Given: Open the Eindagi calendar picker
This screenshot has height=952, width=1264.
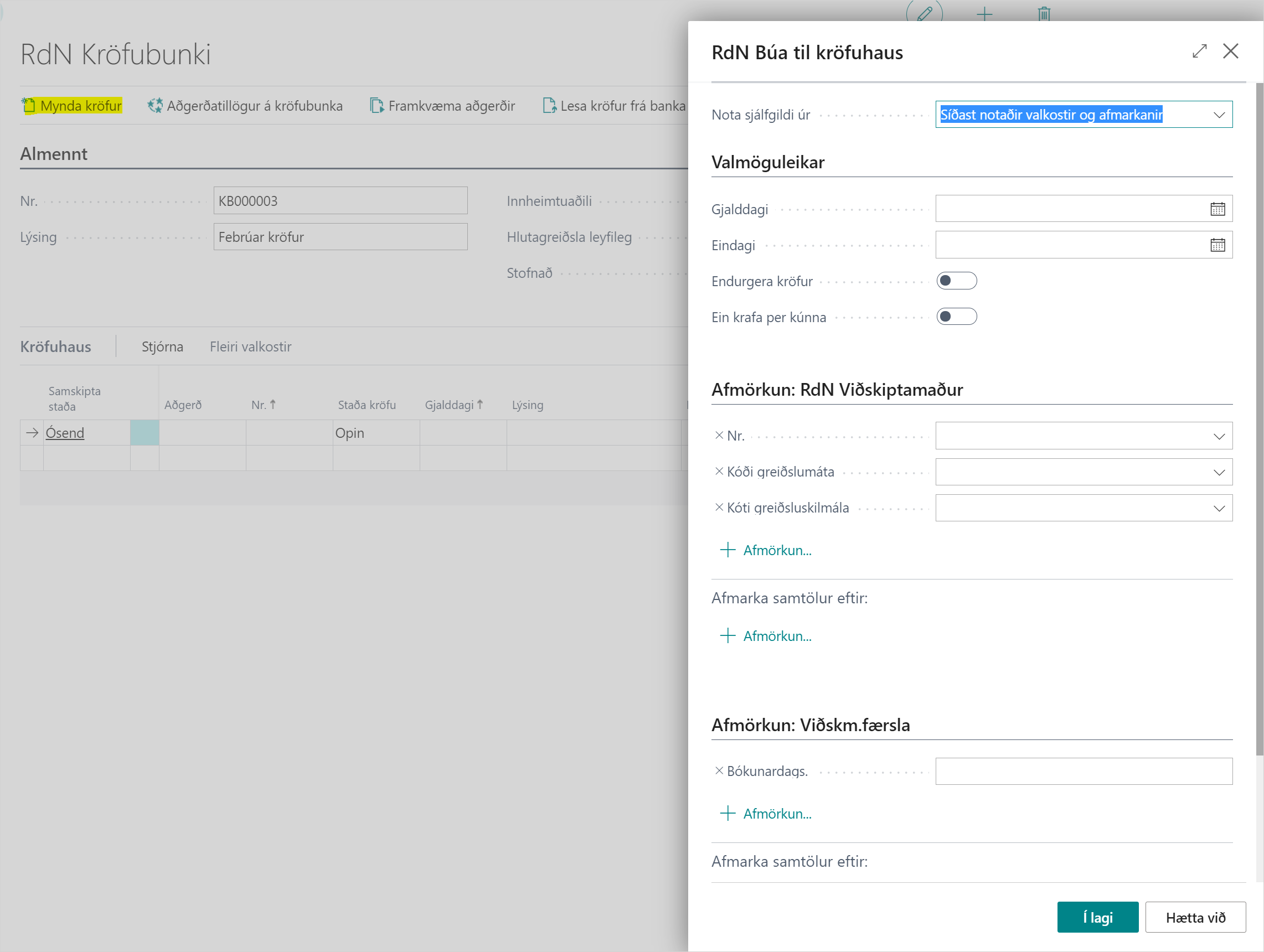Looking at the screenshot, I should click(x=1217, y=245).
